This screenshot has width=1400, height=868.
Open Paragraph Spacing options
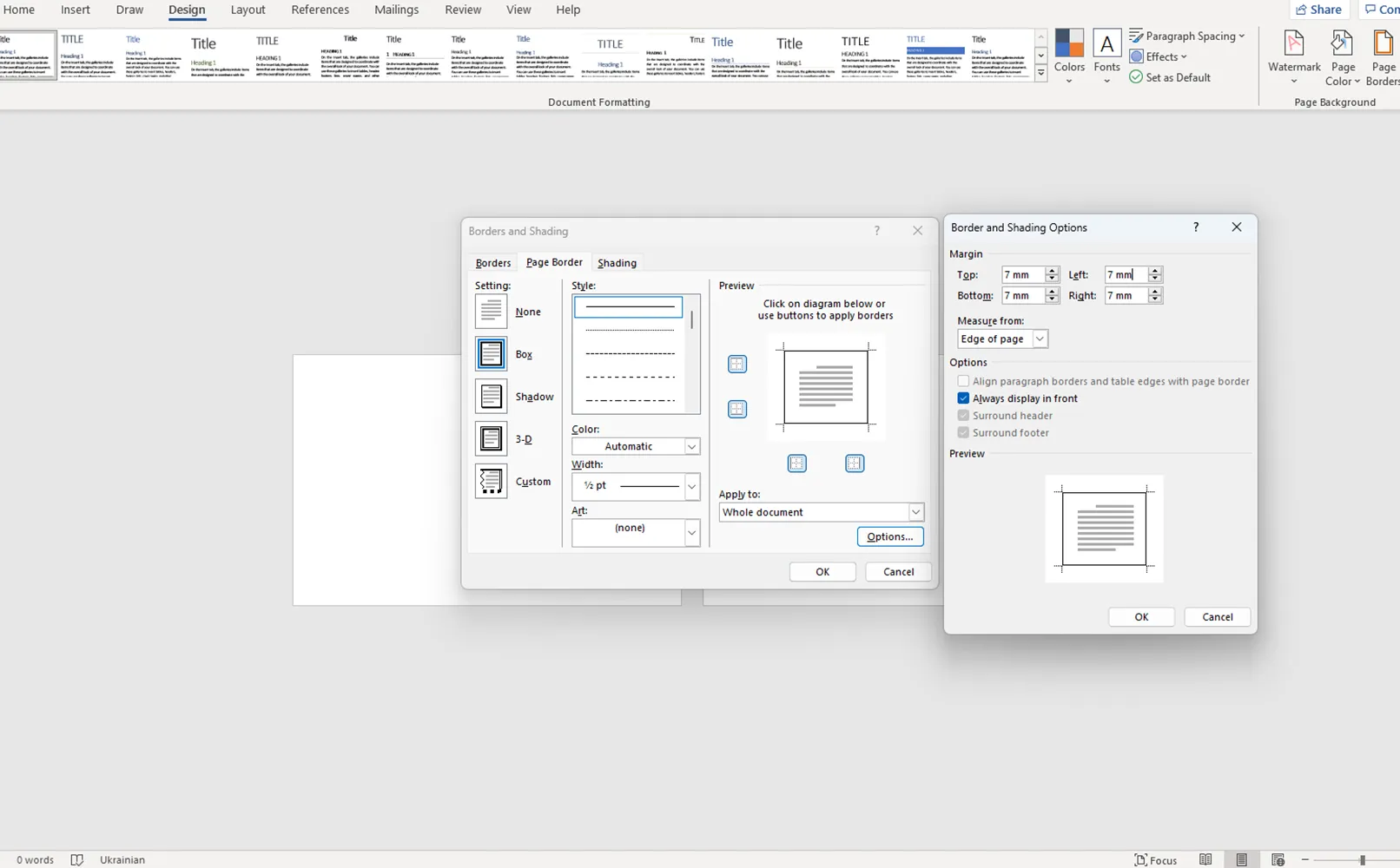click(x=1187, y=36)
